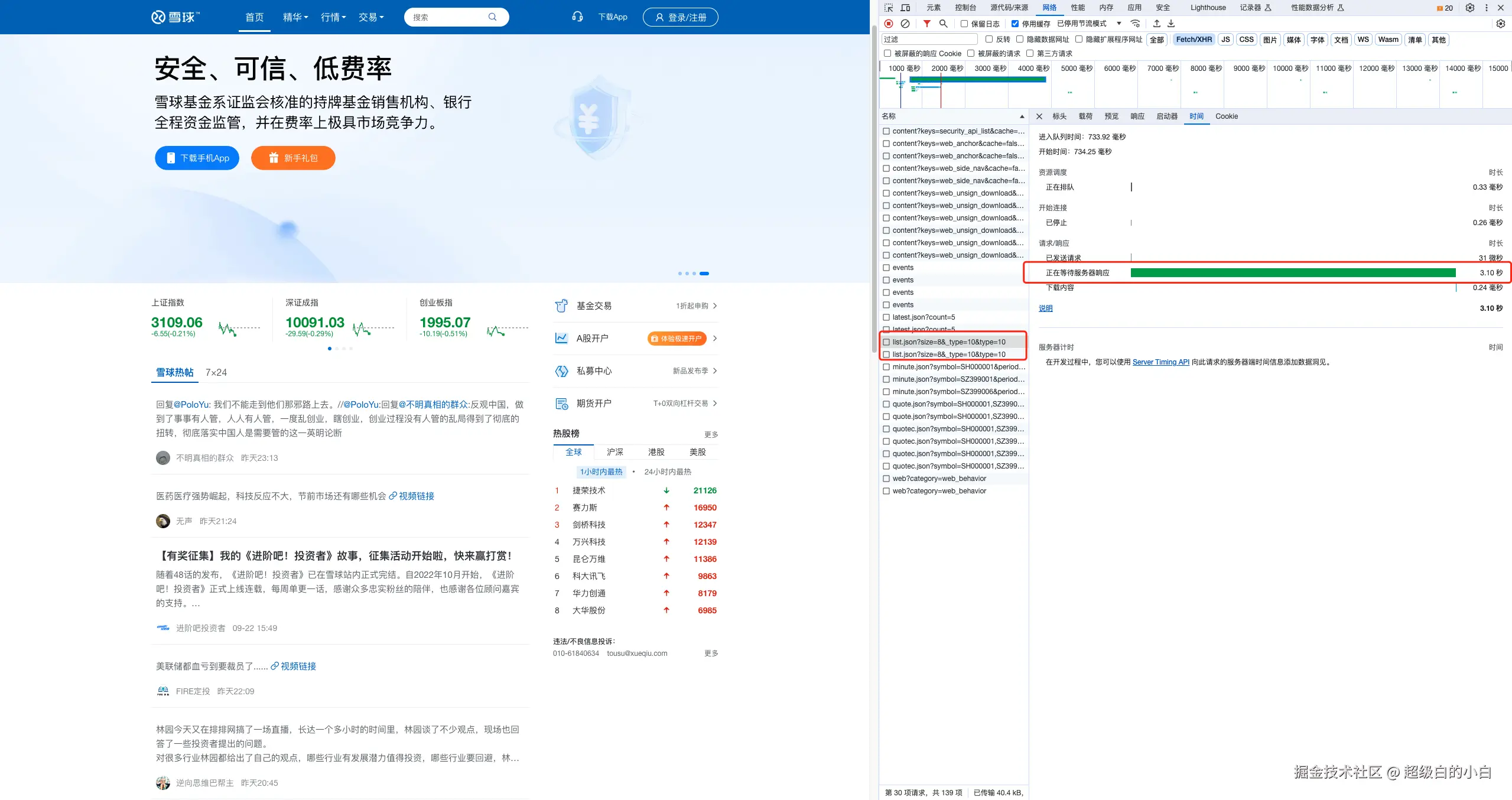Open network search with the magnifier icon
The height and width of the screenshot is (800, 1512).
pos(944,24)
